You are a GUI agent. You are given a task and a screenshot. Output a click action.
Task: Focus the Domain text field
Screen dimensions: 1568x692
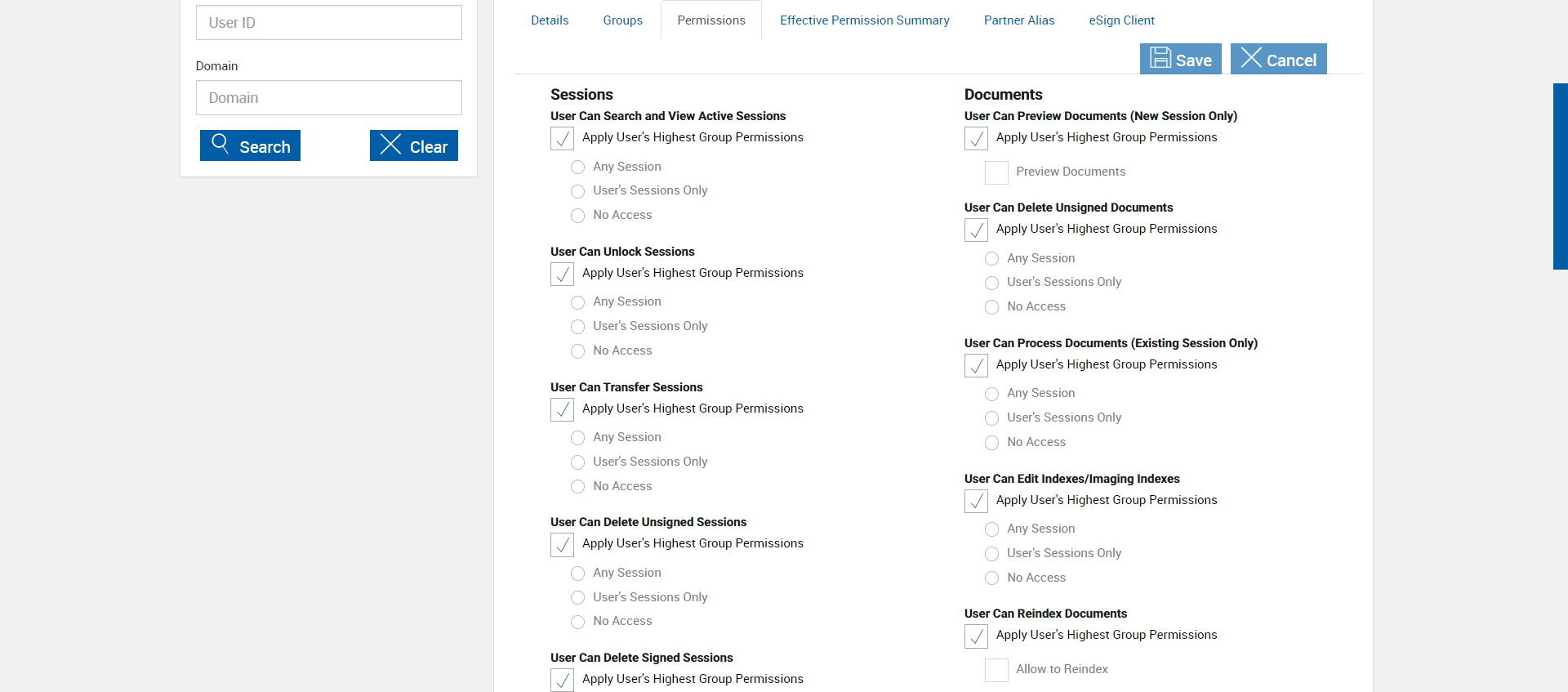coord(329,98)
